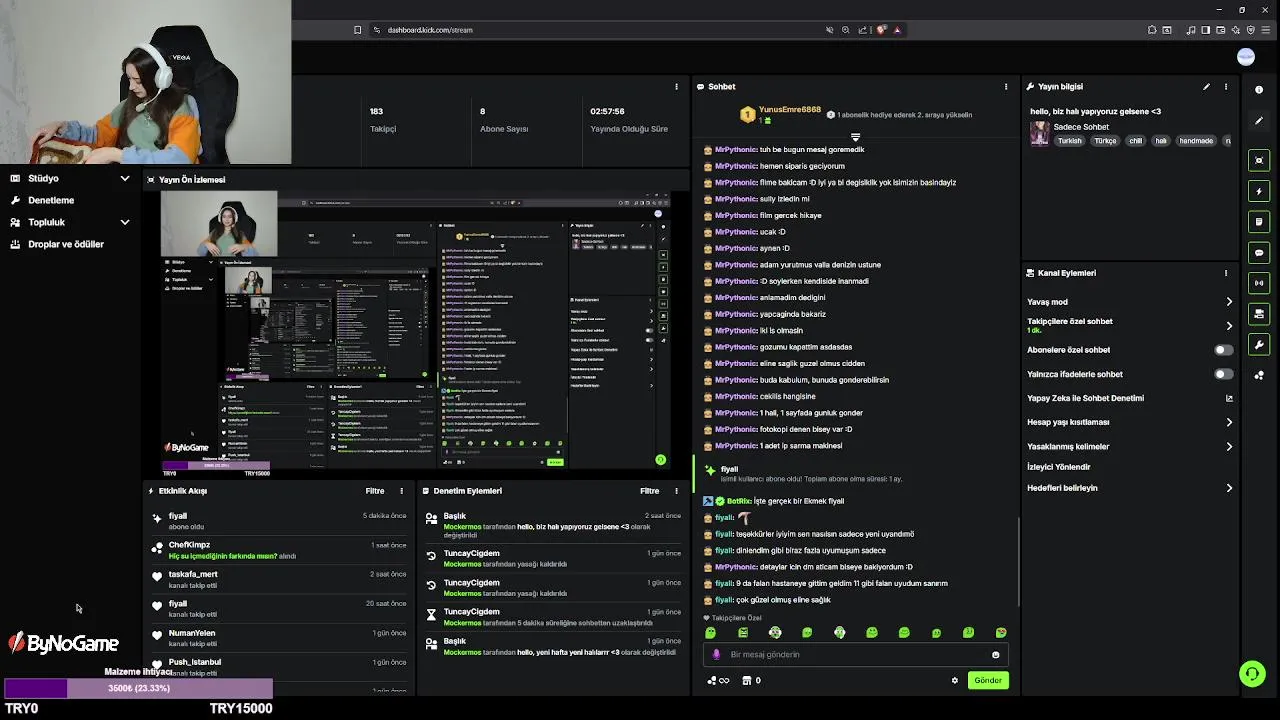1280x720 pixels.
Task: Click the chill tag chip
Action: (x=1135, y=141)
